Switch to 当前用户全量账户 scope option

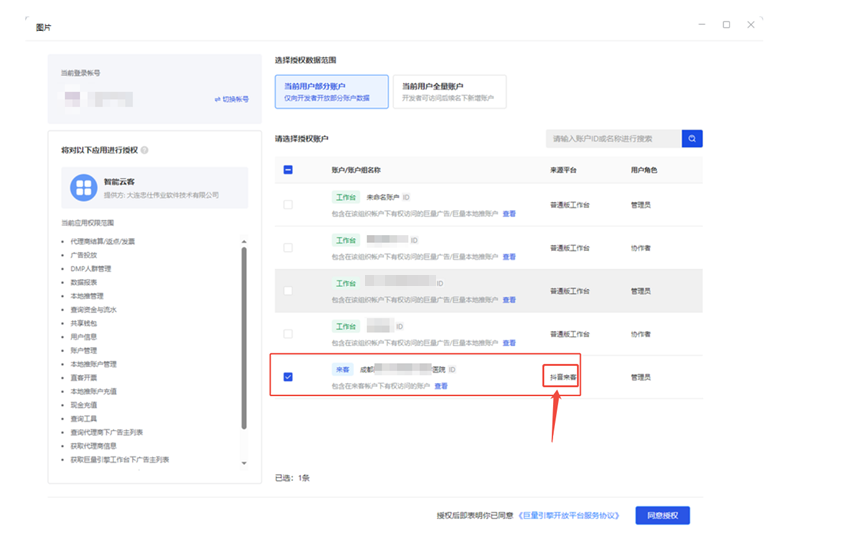point(449,92)
